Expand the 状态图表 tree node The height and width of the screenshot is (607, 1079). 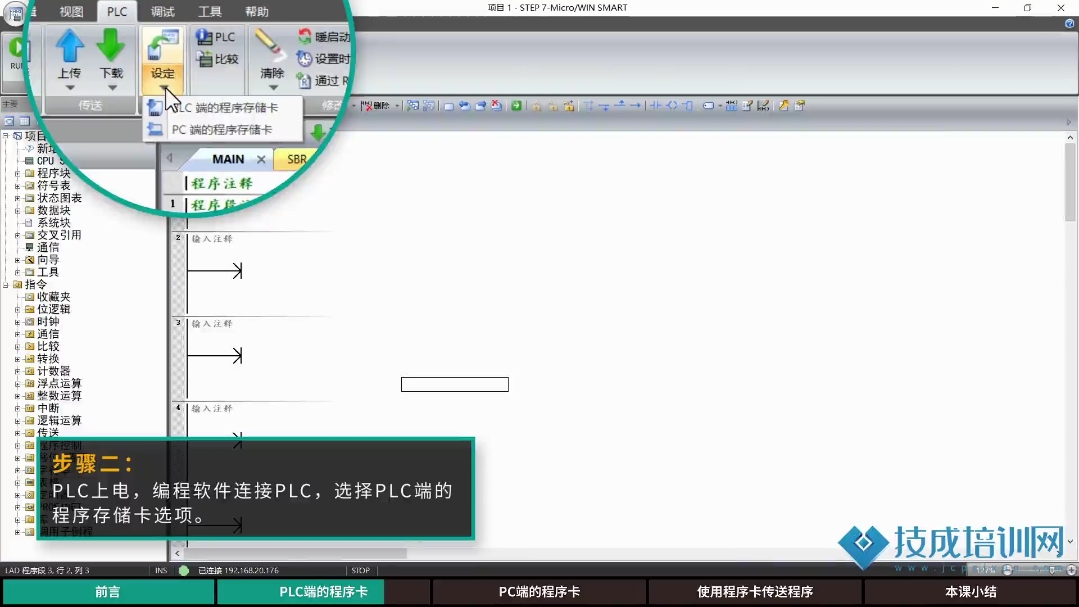click(x=17, y=198)
